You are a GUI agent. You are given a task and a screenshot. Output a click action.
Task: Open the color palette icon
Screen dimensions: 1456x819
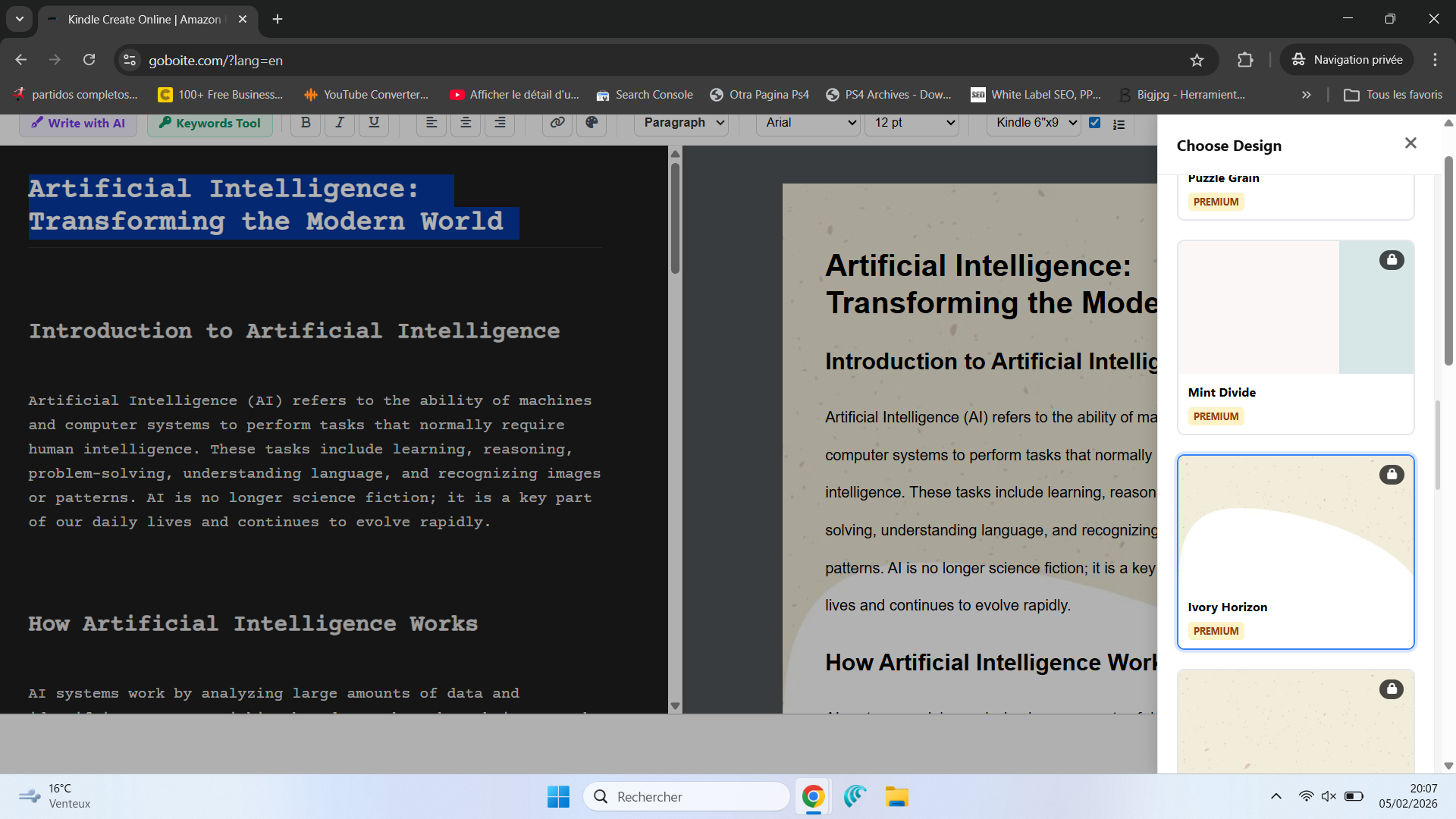pyautogui.click(x=591, y=123)
